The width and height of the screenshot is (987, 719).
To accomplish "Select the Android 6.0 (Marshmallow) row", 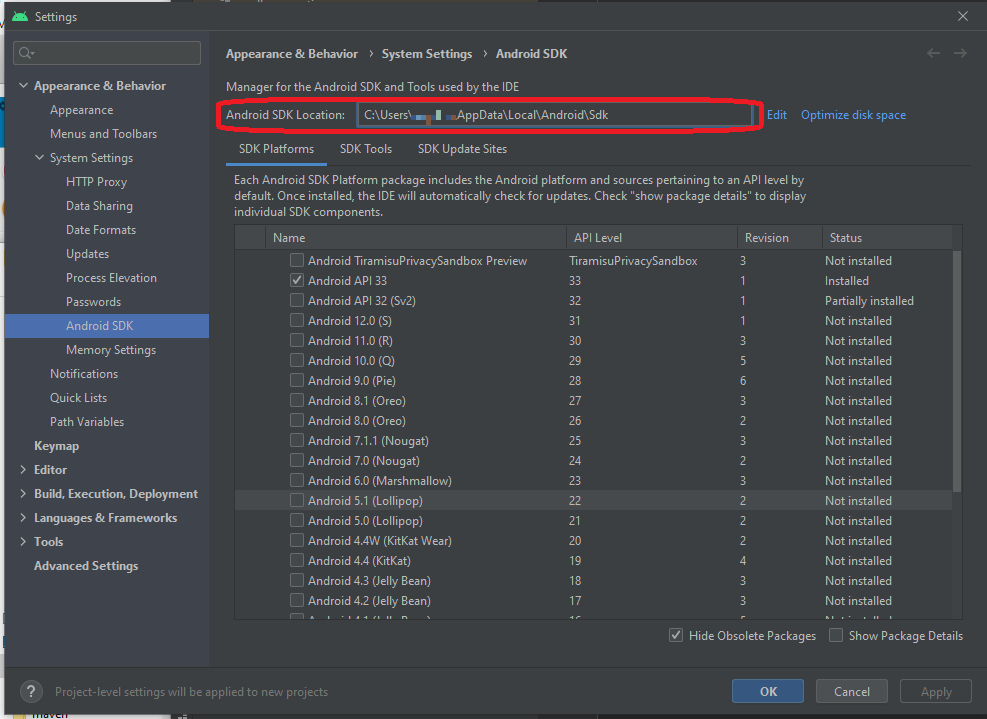I will tap(594, 480).
